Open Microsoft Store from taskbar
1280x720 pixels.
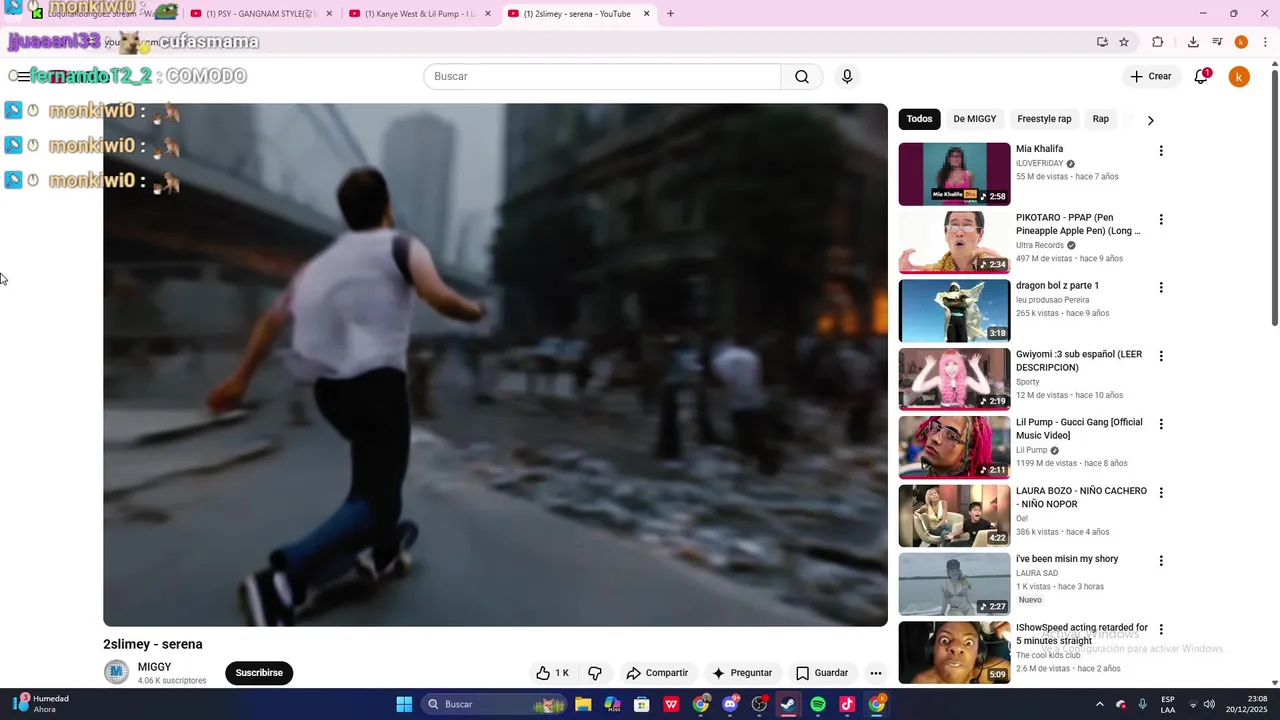click(642, 704)
